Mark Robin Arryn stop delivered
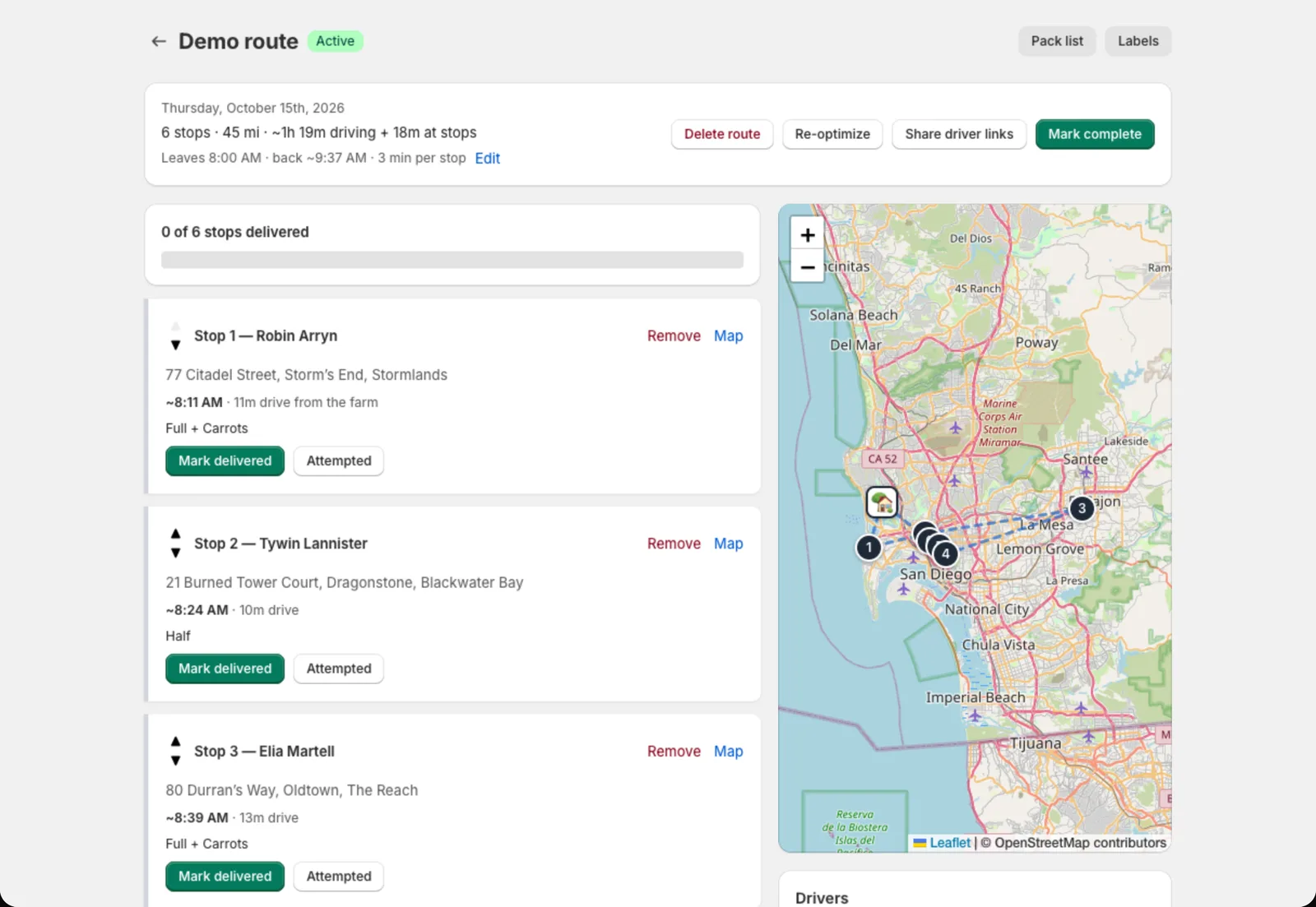 (225, 460)
